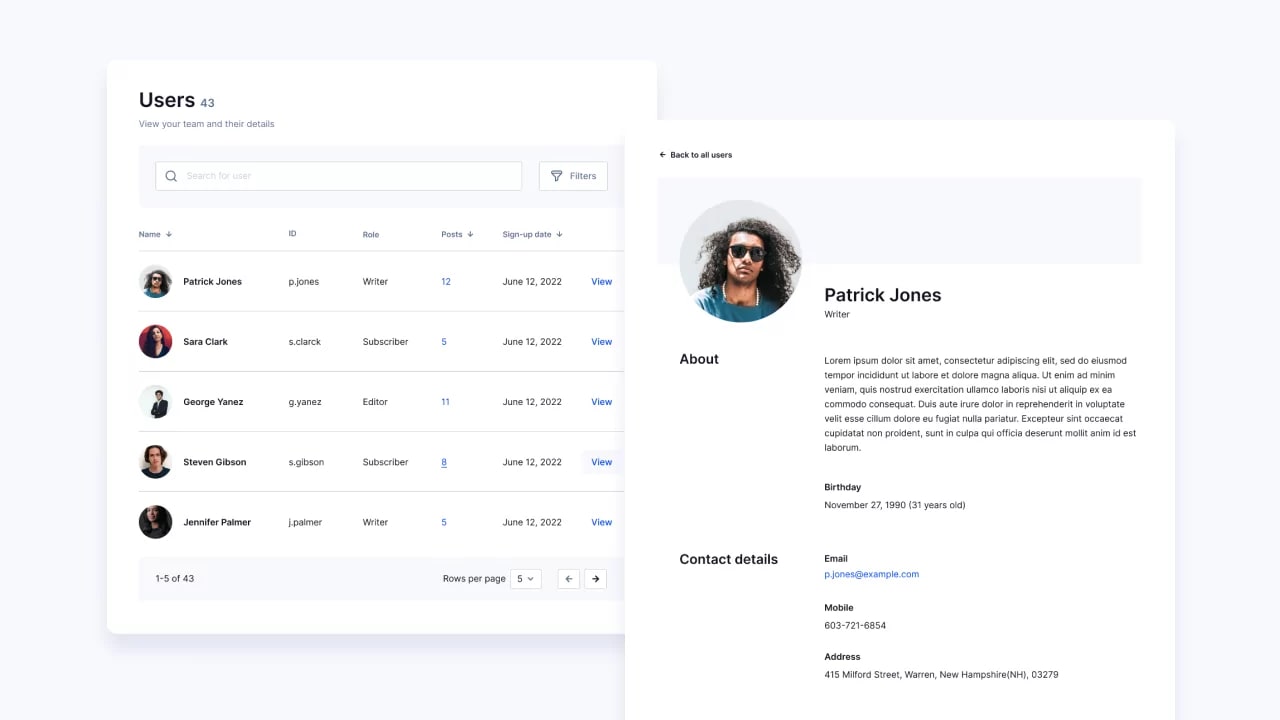Open View link for Sara Clark
The height and width of the screenshot is (720, 1280).
pos(601,342)
